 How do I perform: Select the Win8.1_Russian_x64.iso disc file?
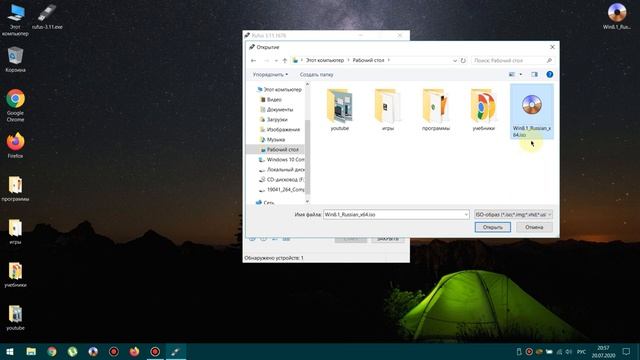click(532, 111)
